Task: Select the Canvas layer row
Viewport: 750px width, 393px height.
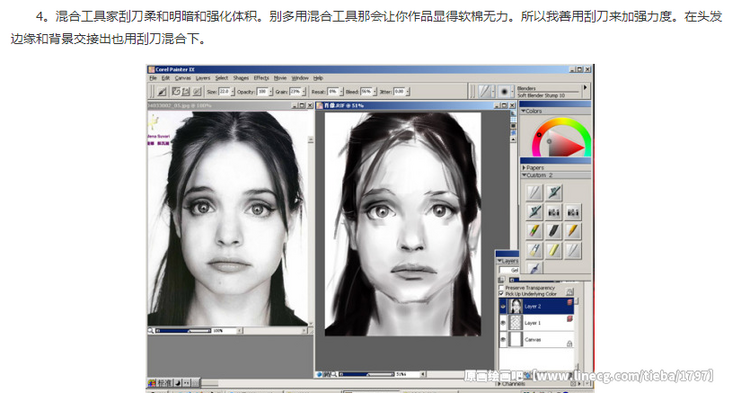Action: (536, 339)
